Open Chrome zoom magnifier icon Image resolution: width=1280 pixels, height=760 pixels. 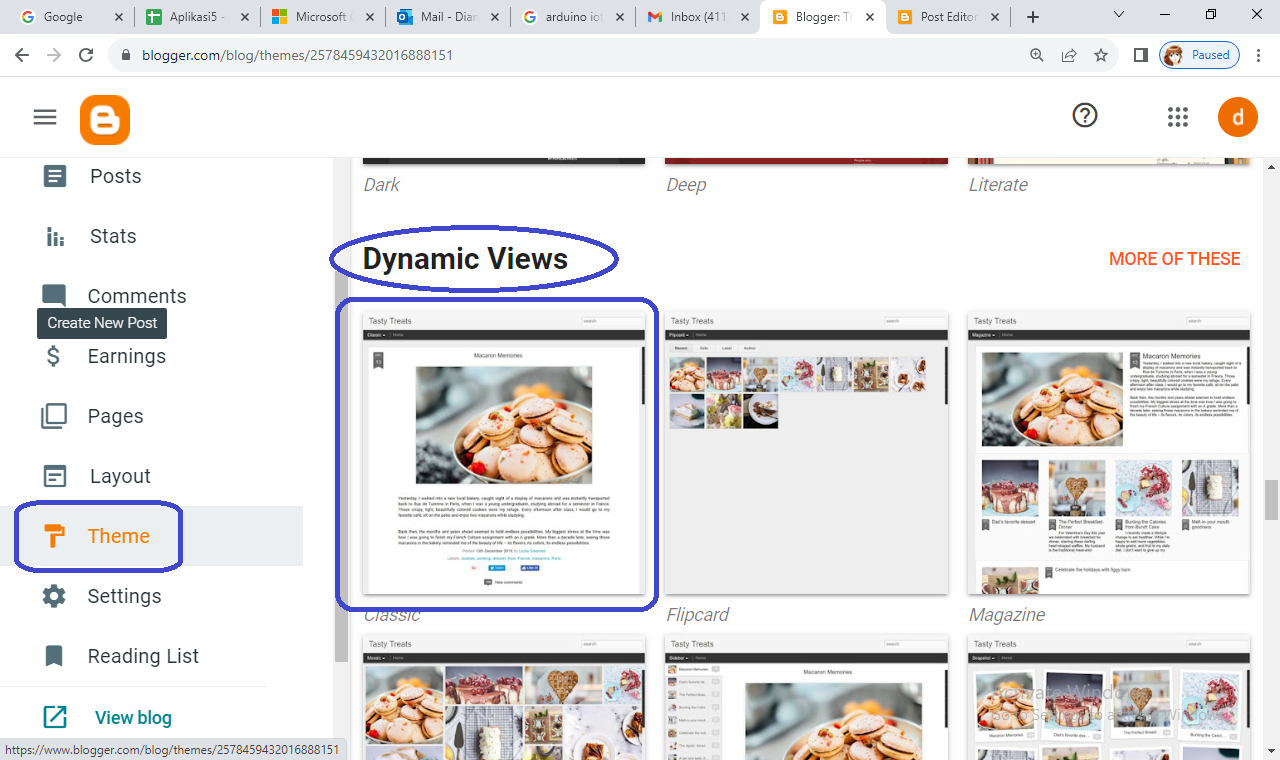click(x=1037, y=55)
